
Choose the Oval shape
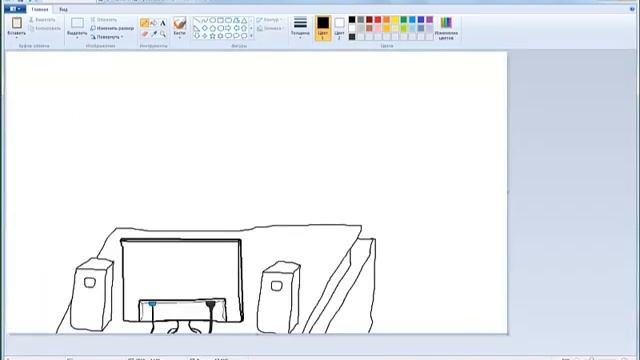pyautogui.click(x=212, y=20)
